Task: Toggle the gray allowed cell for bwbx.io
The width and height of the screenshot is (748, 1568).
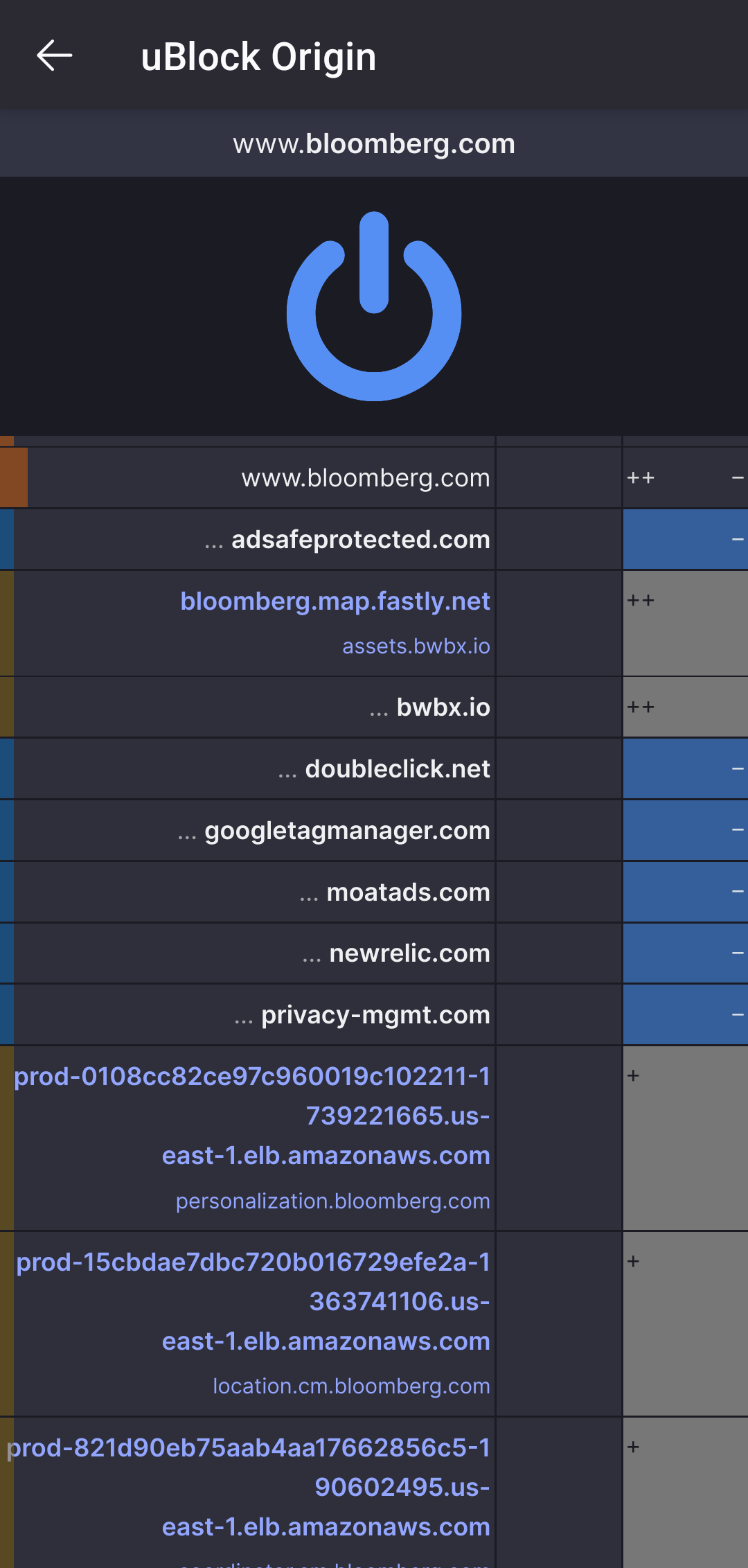Action: [685, 707]
